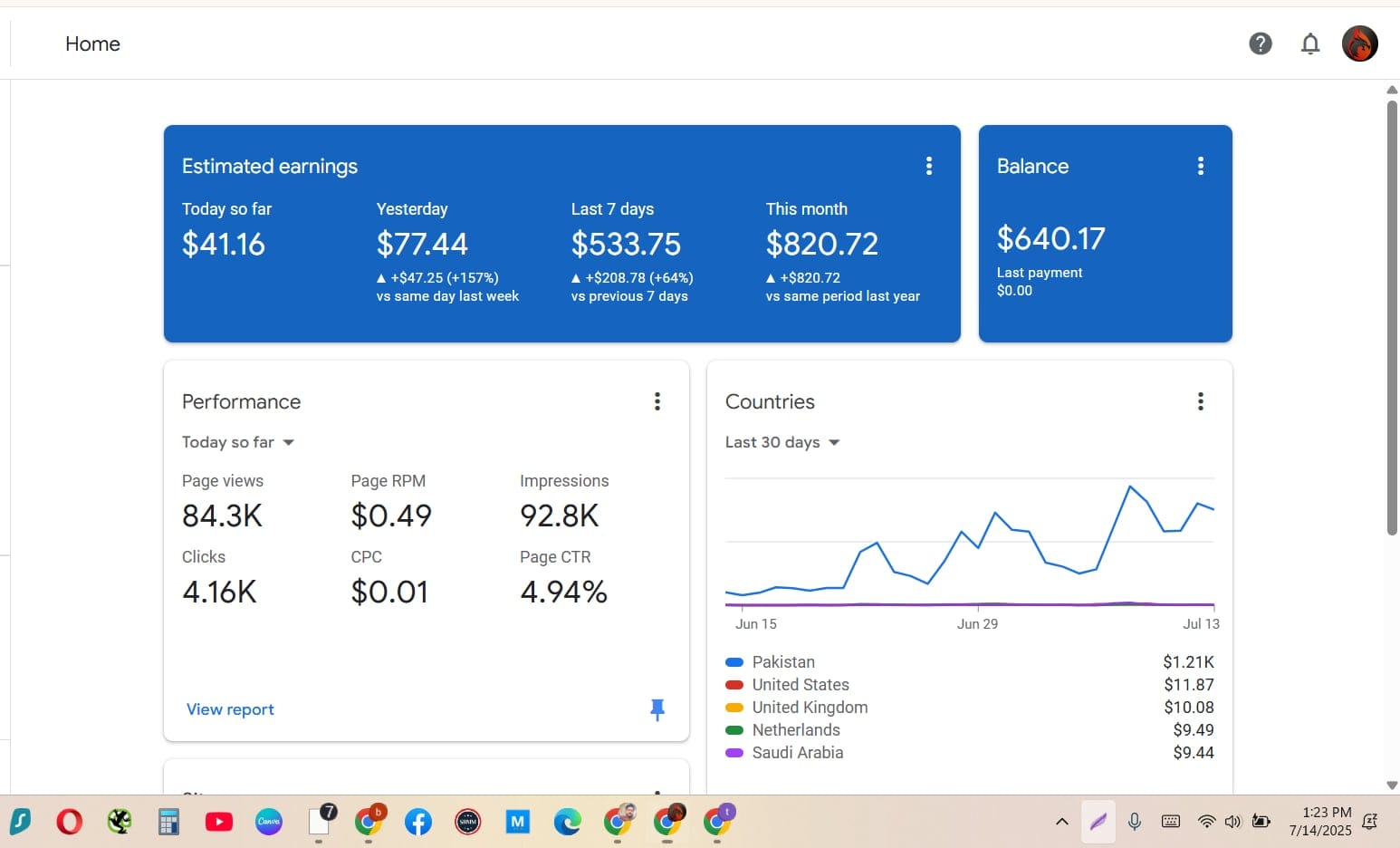The height and width of the screenshot is (848, 1400).
Task: Click the View report link
Action: point(230,709)
